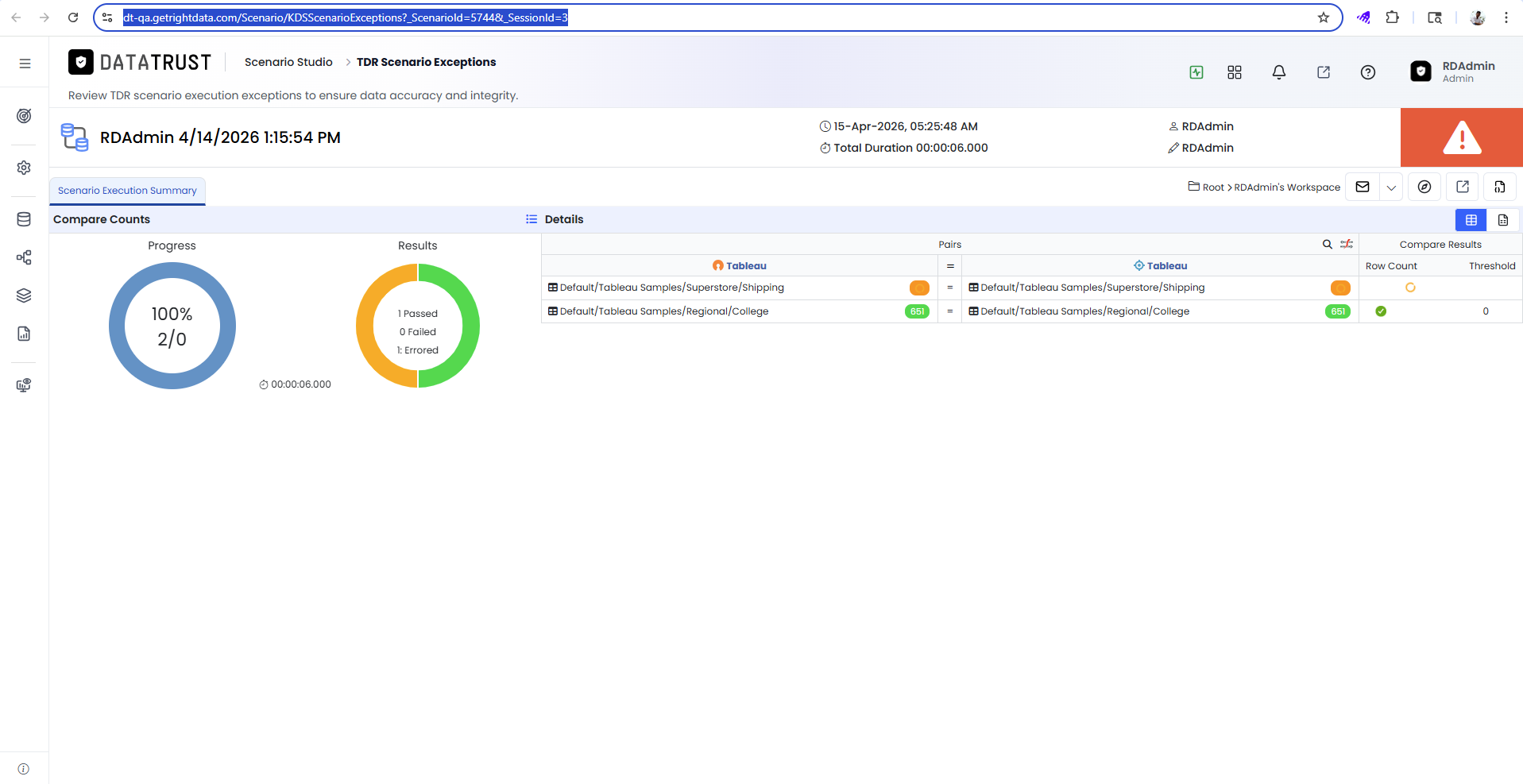Select source Regional/College pair row
The width and height of the screenshot is (1523, 784).
click(739, 311)
